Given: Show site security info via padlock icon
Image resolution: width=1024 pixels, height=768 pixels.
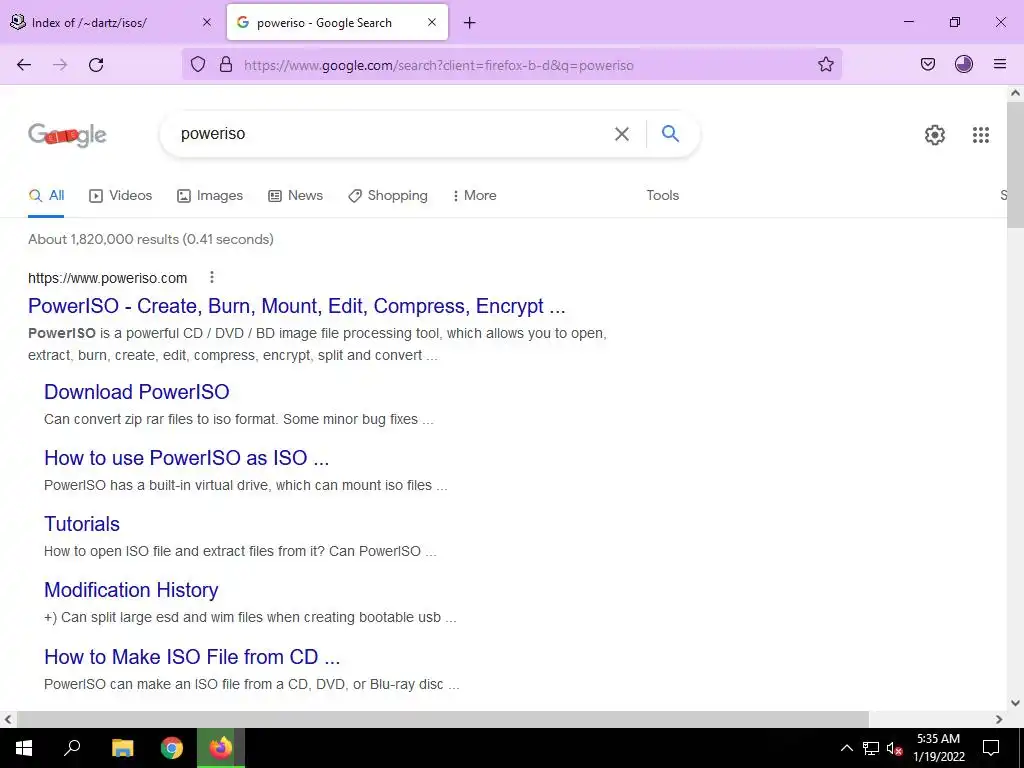Looking at the screenshot, I should tap(226, 64).
